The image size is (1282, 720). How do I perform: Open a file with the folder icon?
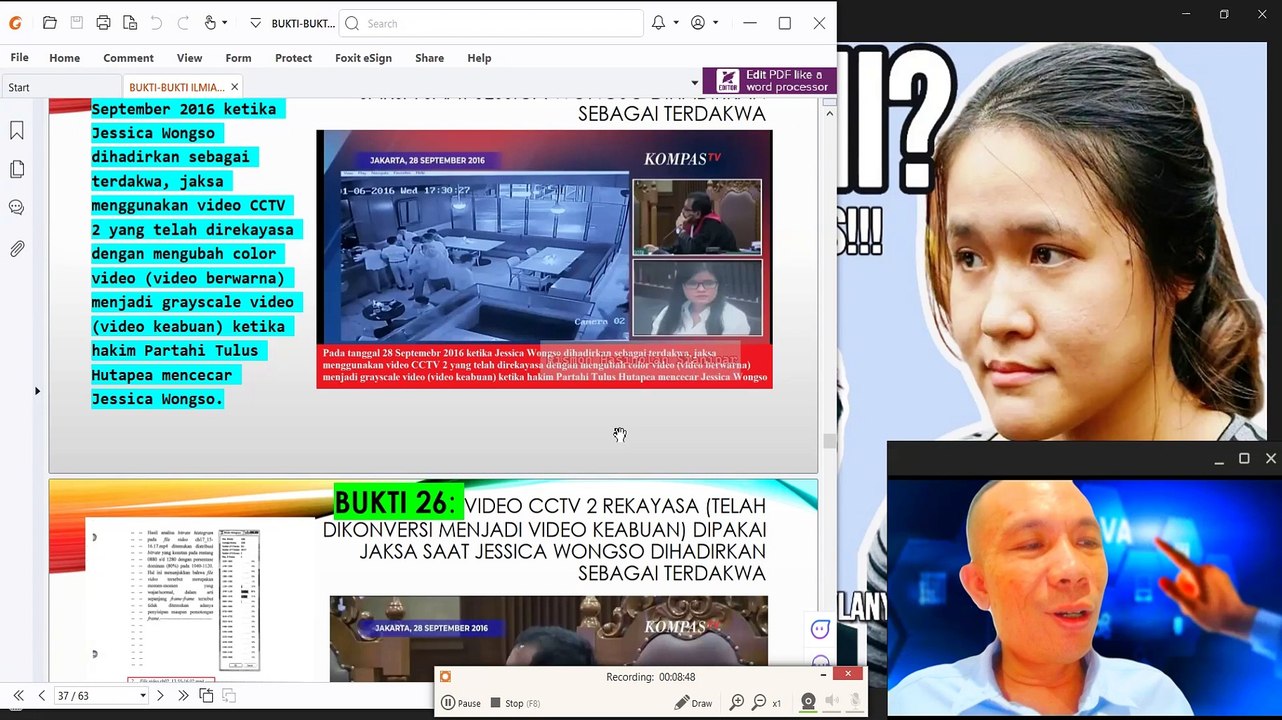click(49, 23)
